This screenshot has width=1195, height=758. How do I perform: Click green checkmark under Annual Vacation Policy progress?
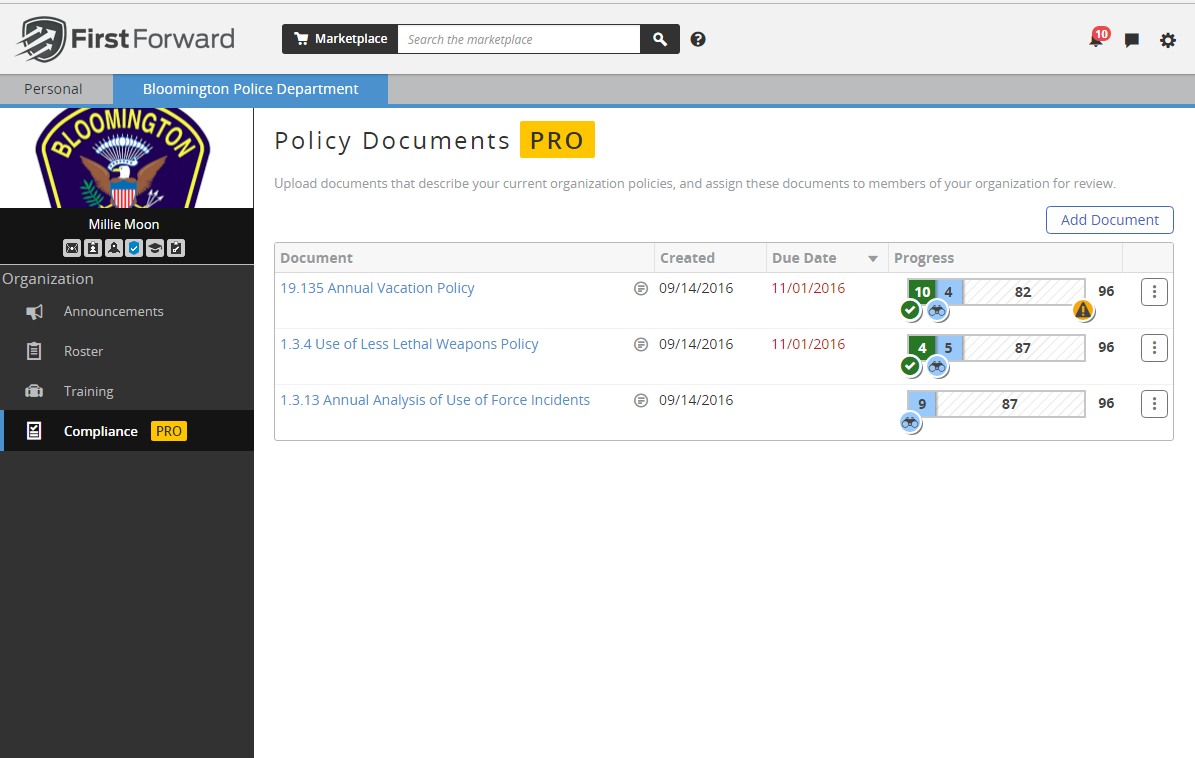tap(910, 310)
